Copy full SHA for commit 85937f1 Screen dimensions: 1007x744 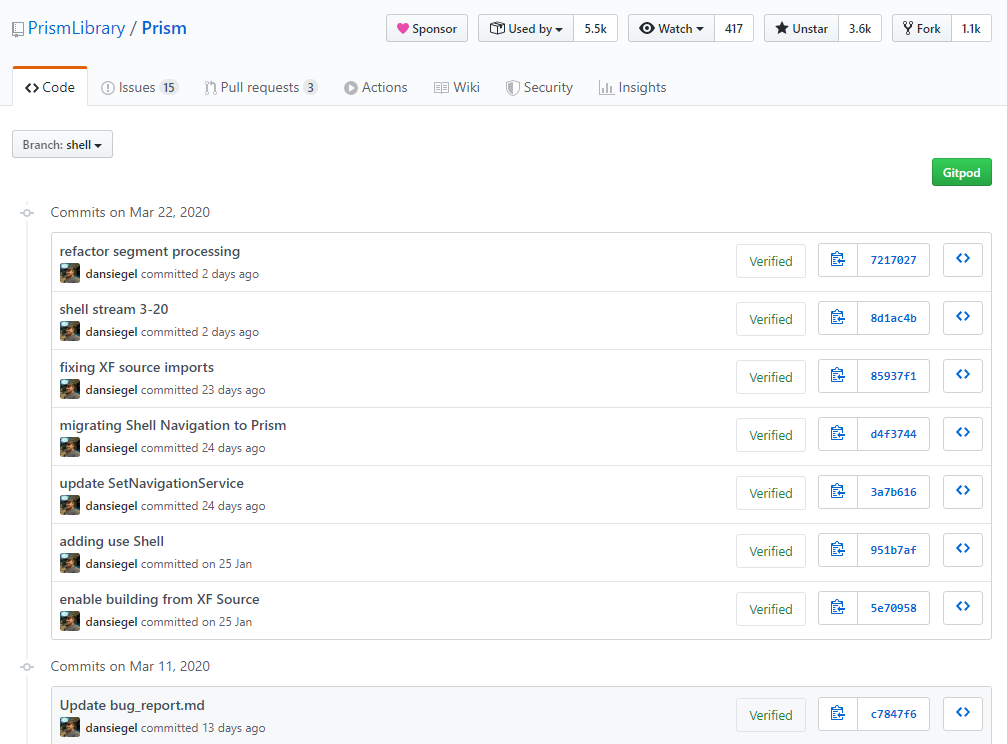click(x=837, y=375)
